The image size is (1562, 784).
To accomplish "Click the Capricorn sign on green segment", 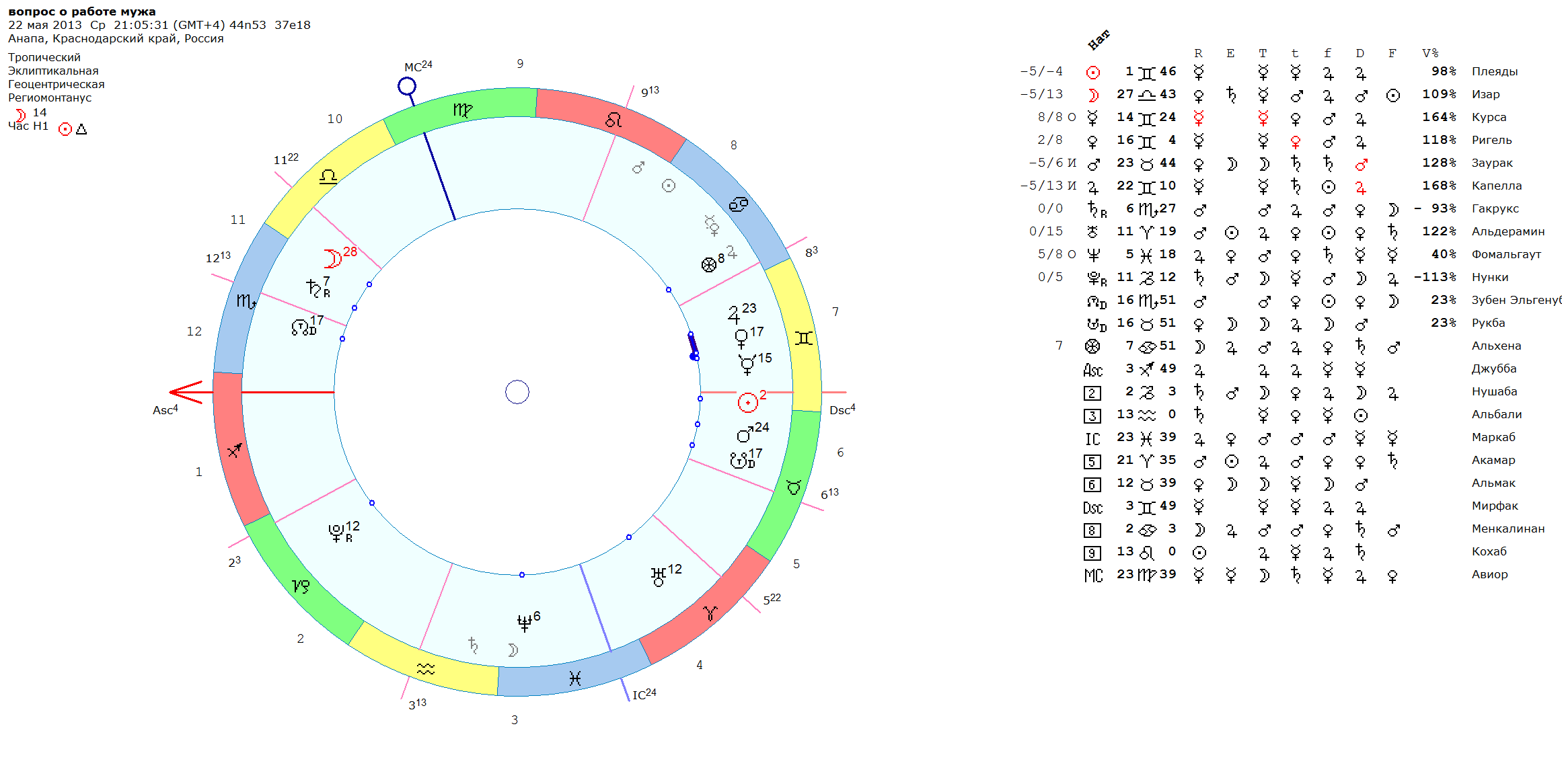I will (x=301, y=586).
